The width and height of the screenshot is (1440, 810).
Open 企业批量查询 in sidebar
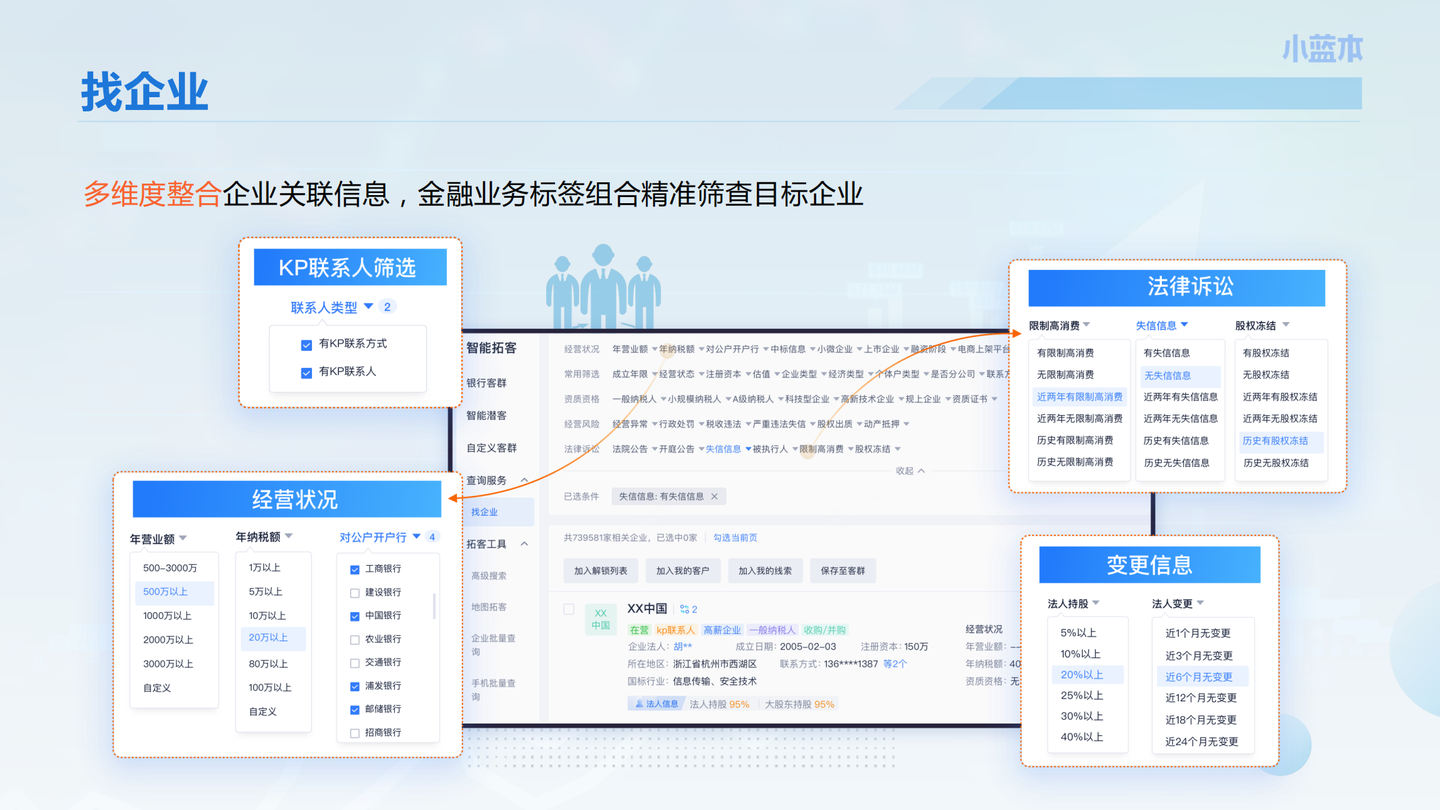pos(494,645)
